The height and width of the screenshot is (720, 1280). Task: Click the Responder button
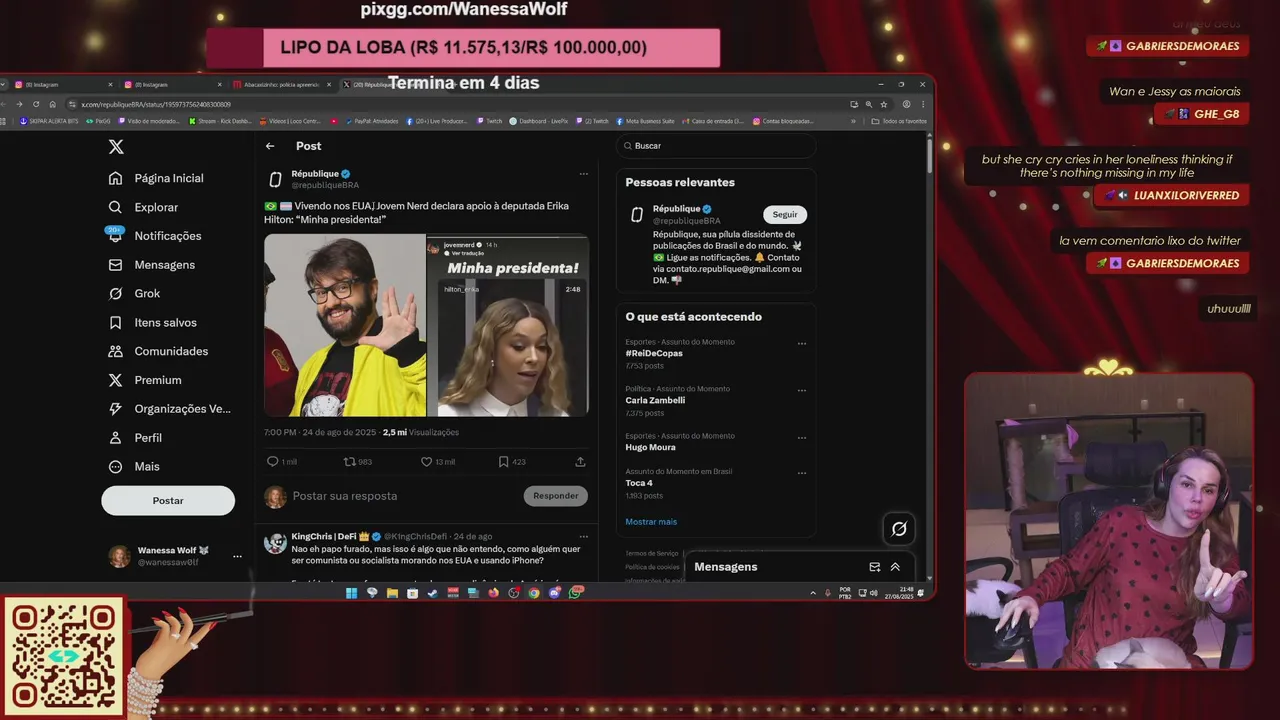click(555, 496)
